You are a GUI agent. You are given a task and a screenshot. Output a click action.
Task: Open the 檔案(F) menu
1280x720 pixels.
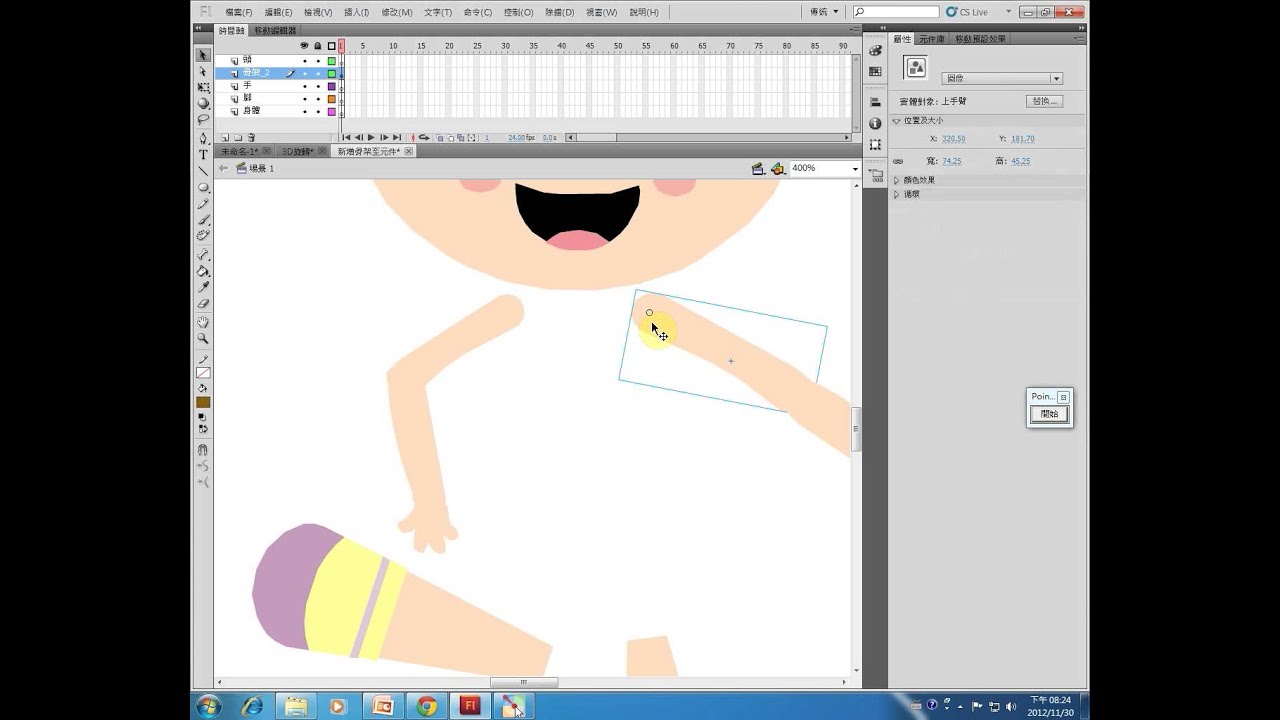pyautogui.click(x=239, y=12)
